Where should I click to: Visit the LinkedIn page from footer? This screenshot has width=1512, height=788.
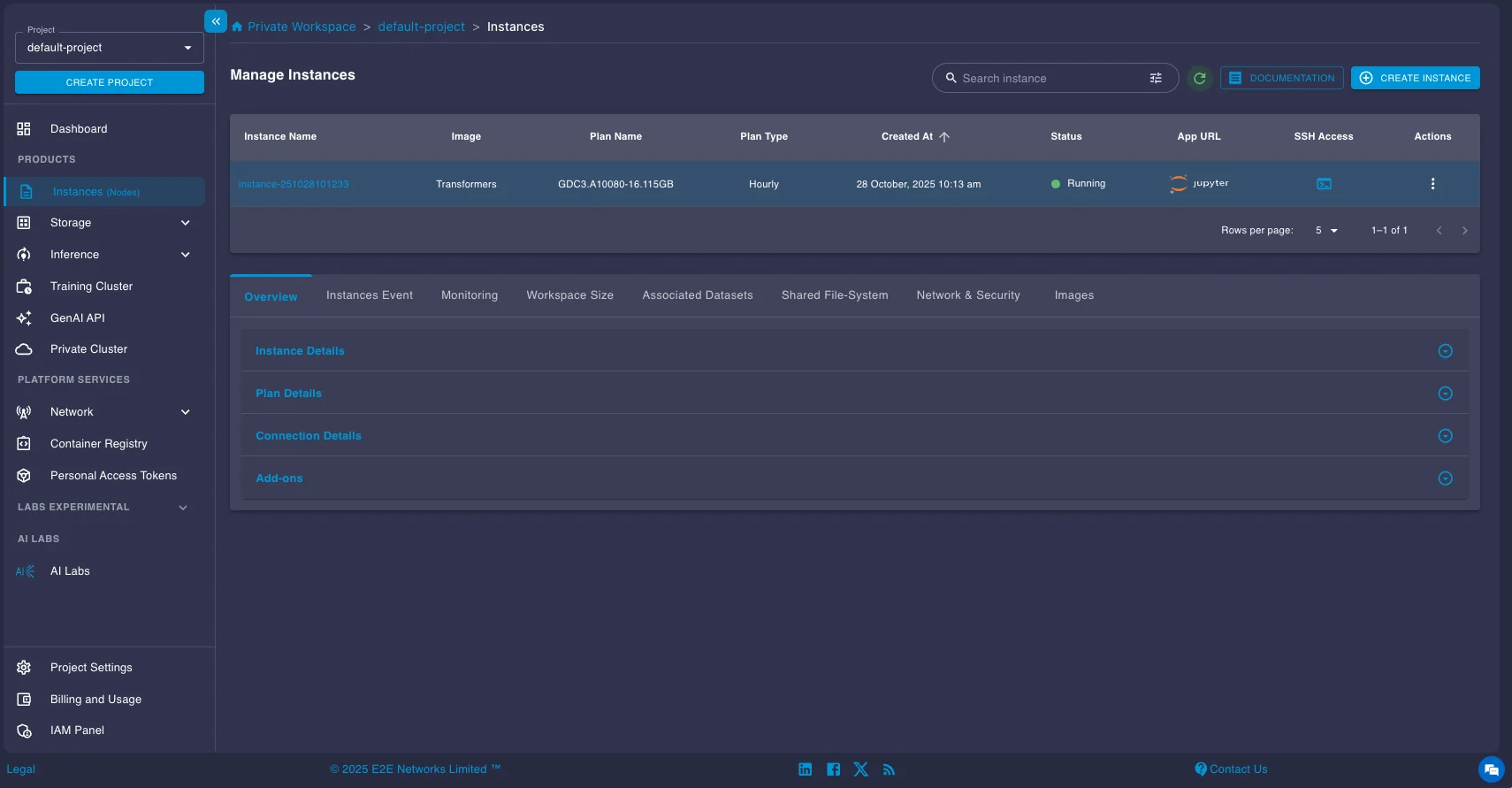[805, 769]
